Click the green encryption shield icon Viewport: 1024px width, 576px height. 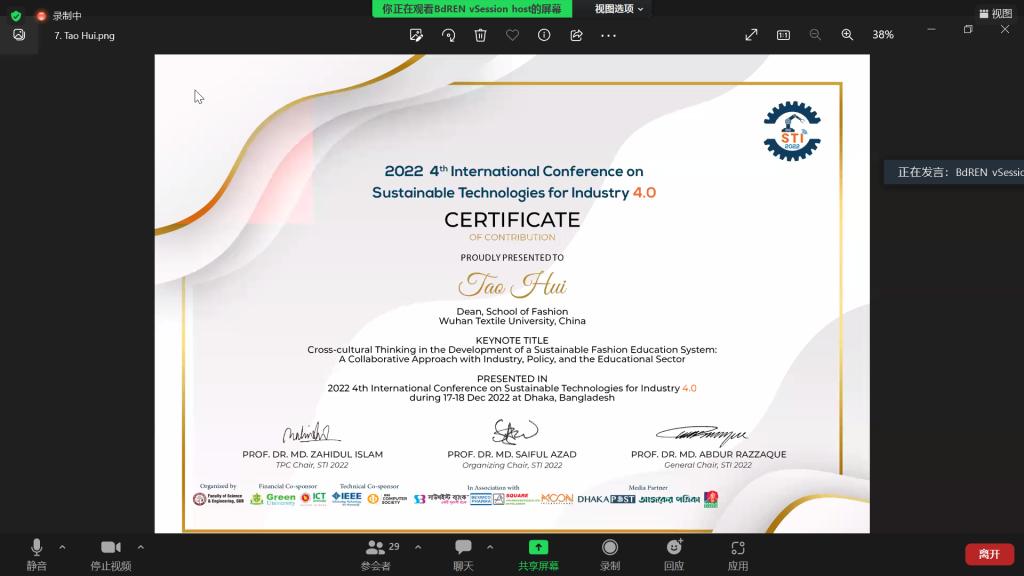(15, 16)
